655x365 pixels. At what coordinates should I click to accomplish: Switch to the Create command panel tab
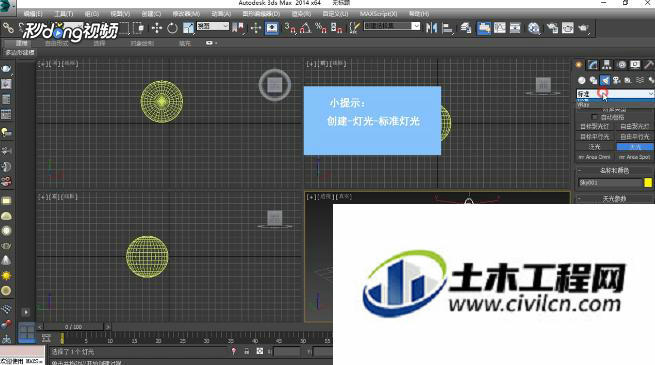click(x=579, y=65)
